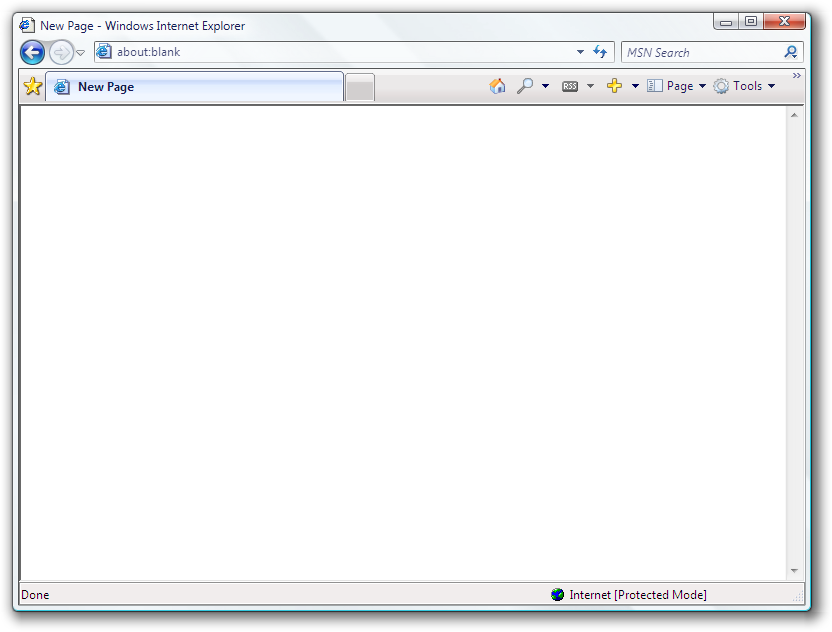Open the recent pages history dropdown

point(80,51)
